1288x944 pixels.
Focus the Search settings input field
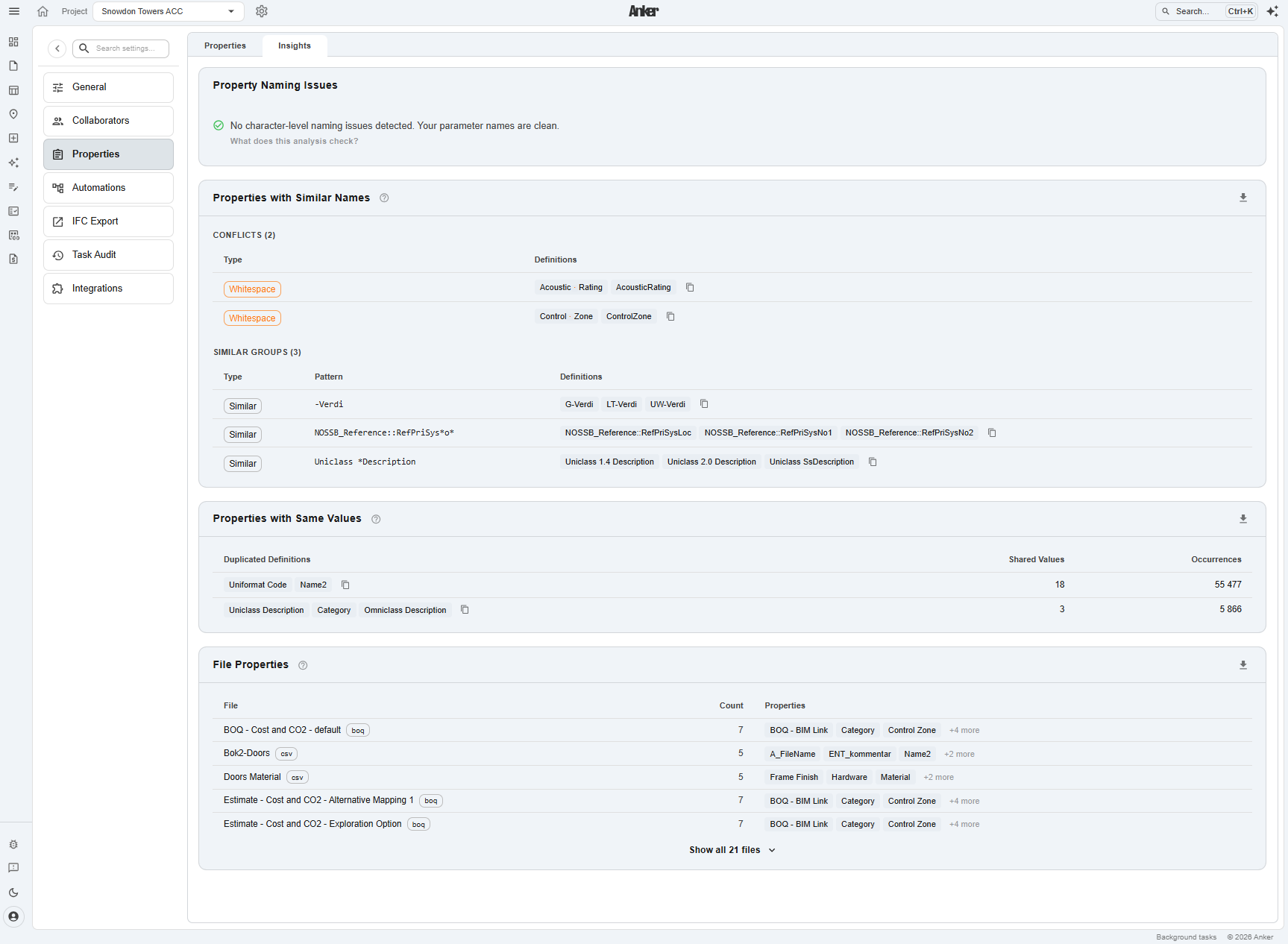121,48
